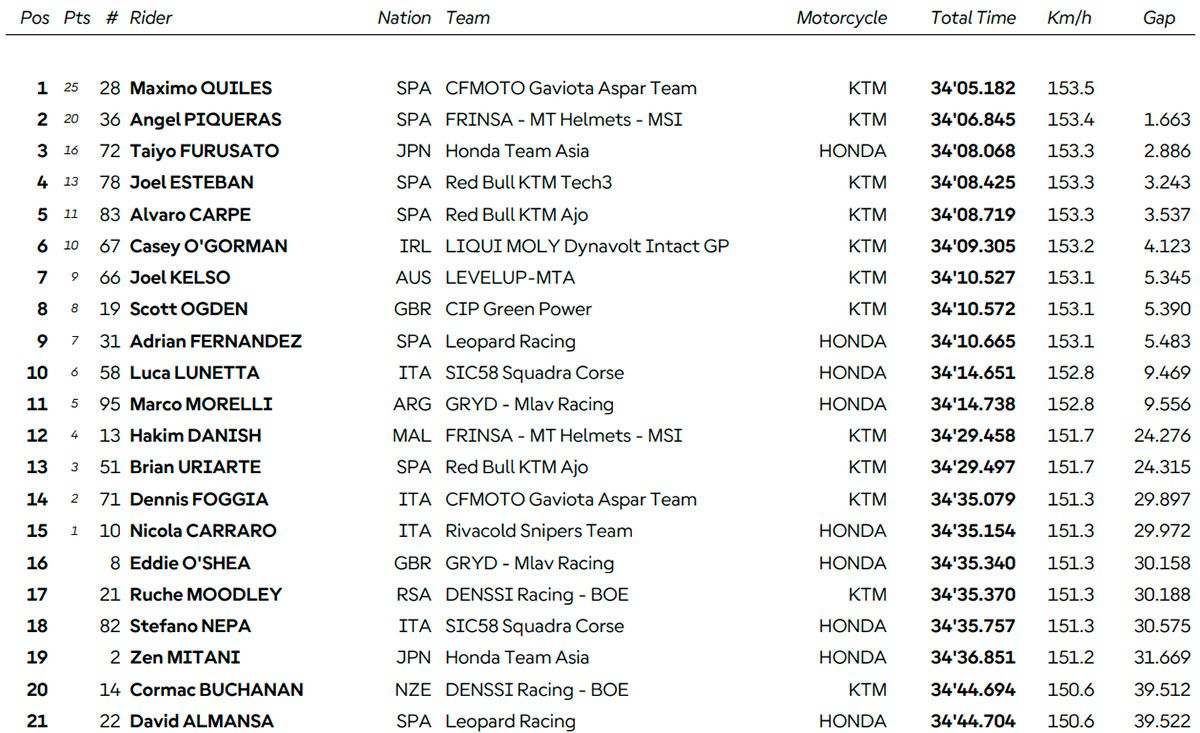Click the CIP Green Power team

(518, 309)
